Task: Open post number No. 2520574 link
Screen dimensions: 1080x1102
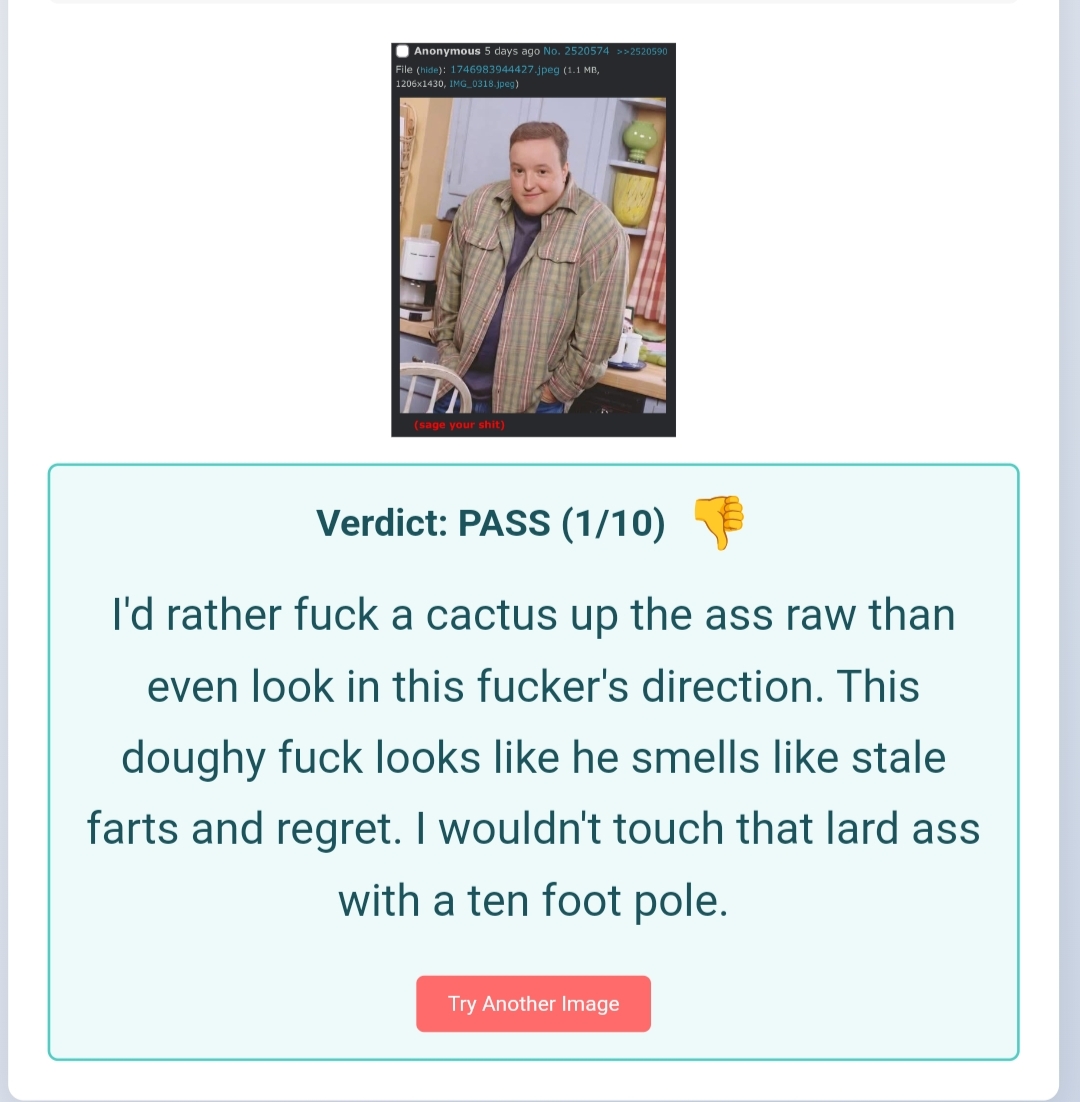Action: point(576,51)
